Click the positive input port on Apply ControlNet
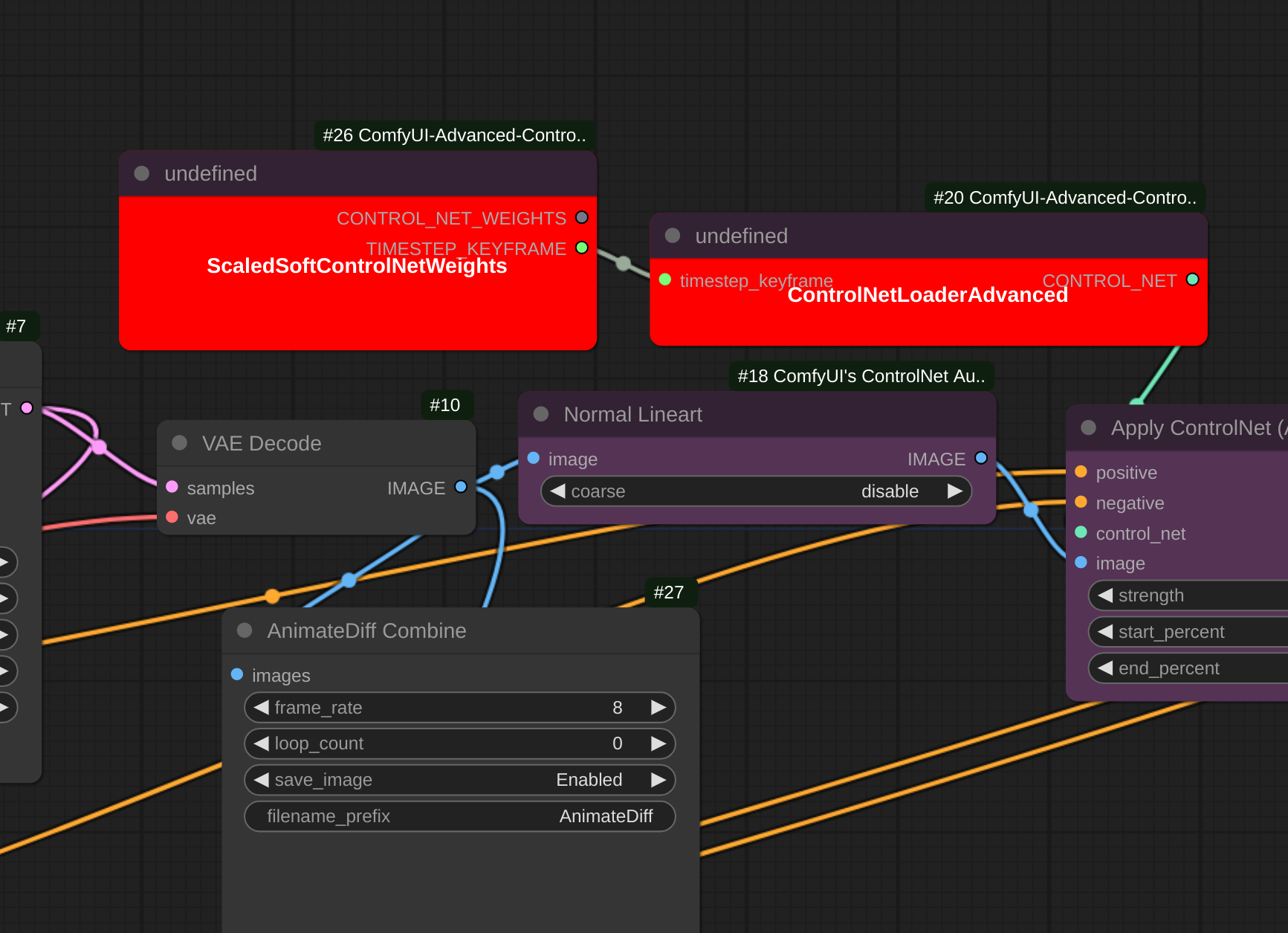The height and width of the screenshot is (933, 1288). pyautogui.click(x=1081, y=471)
